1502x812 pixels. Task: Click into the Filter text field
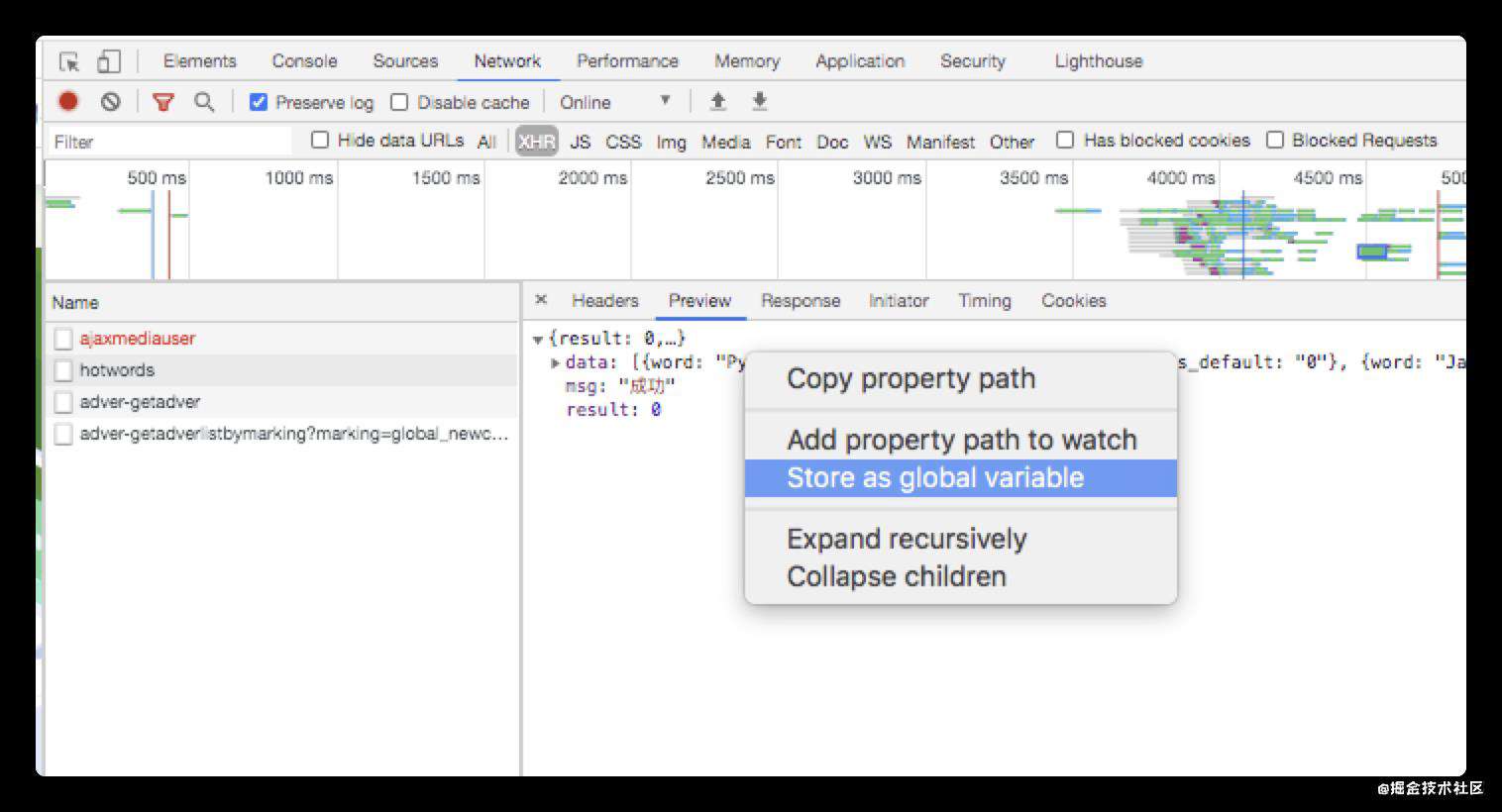pos(169,142)
